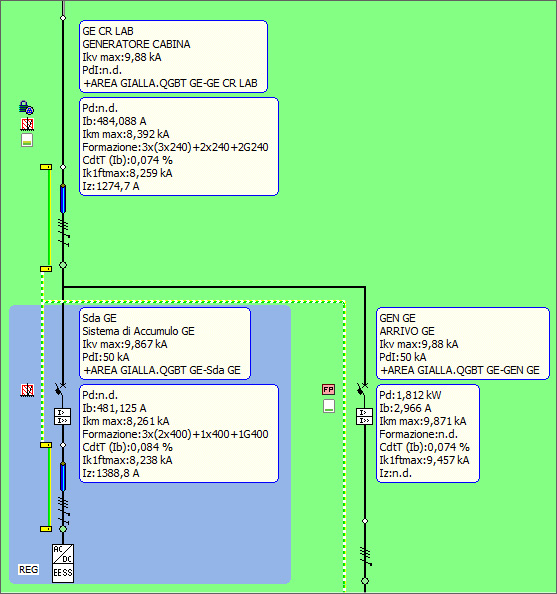Viewport: 557px width, 594px height.
Task: Open the Ib:484,088 A cable data box
Action: coord(179,147)
